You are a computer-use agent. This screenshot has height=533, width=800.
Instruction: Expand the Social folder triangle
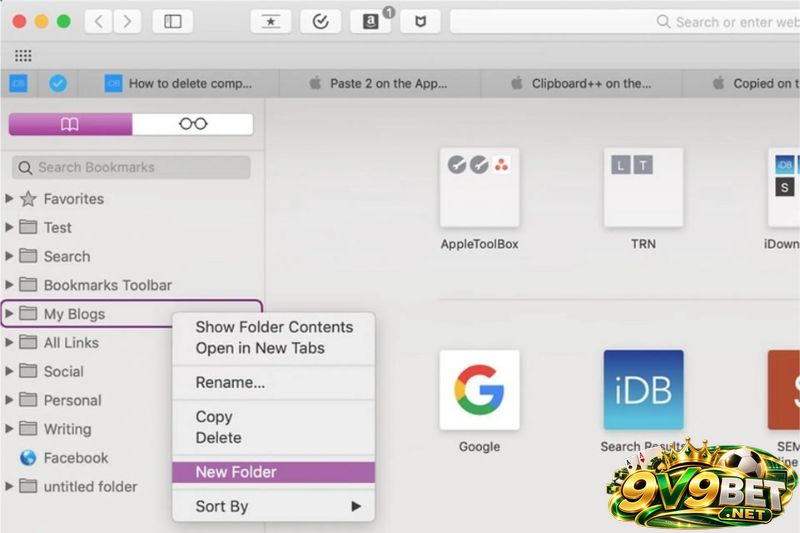9,371
